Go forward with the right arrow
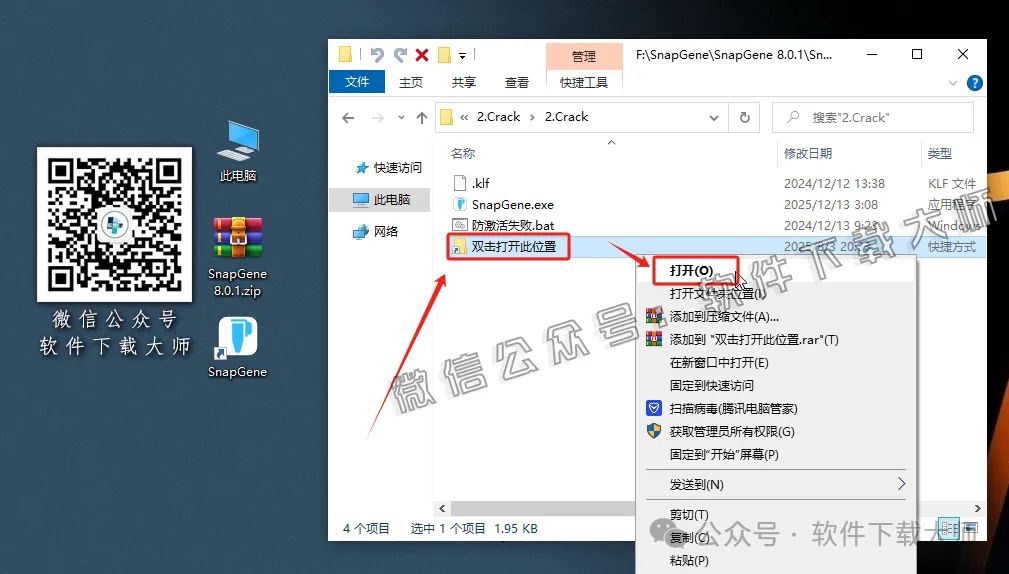 coord(378,118)
